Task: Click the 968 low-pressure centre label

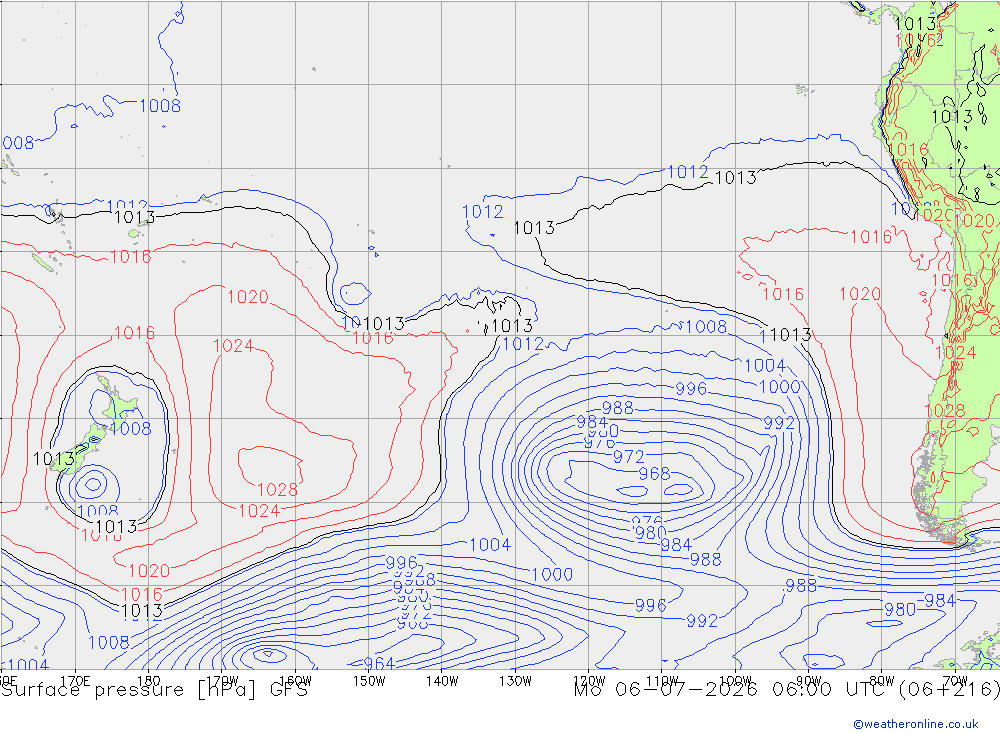Action: pos(654,474)
